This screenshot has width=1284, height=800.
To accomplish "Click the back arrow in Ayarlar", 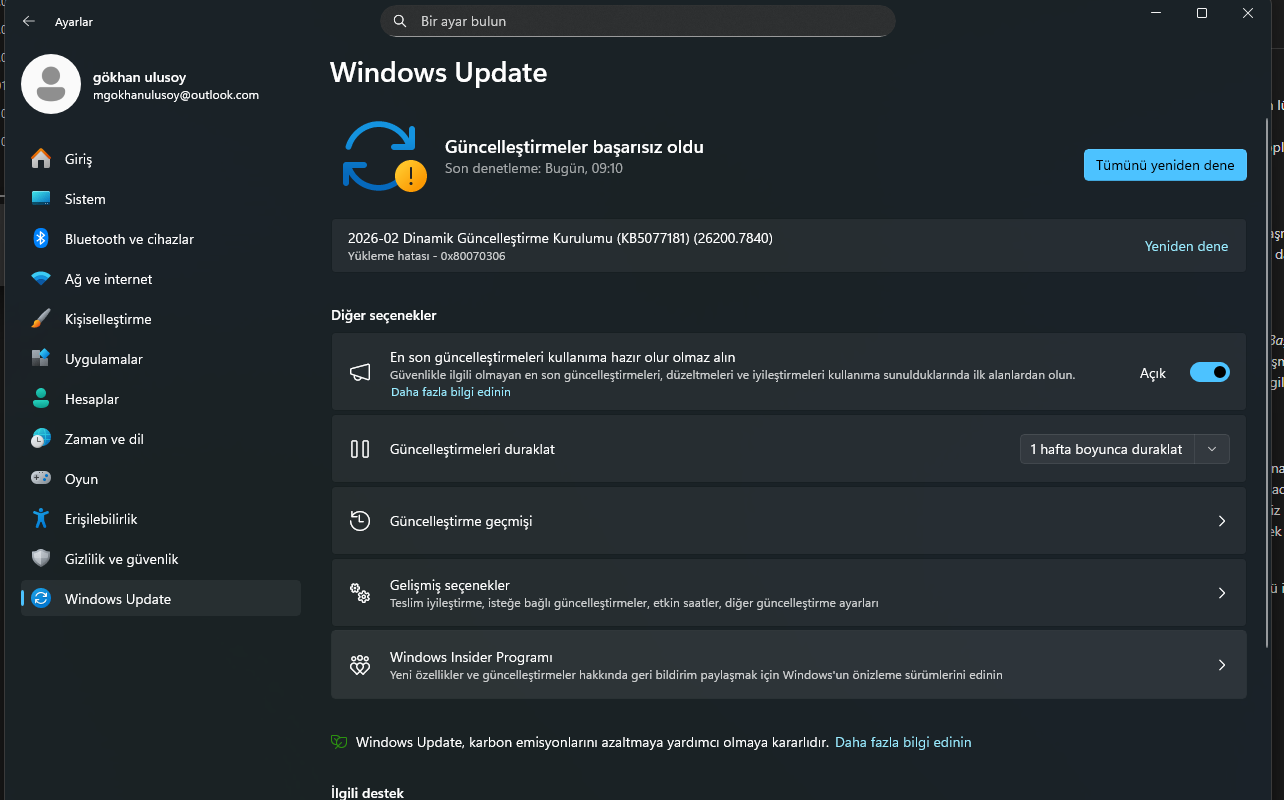I will click(29, 21).
